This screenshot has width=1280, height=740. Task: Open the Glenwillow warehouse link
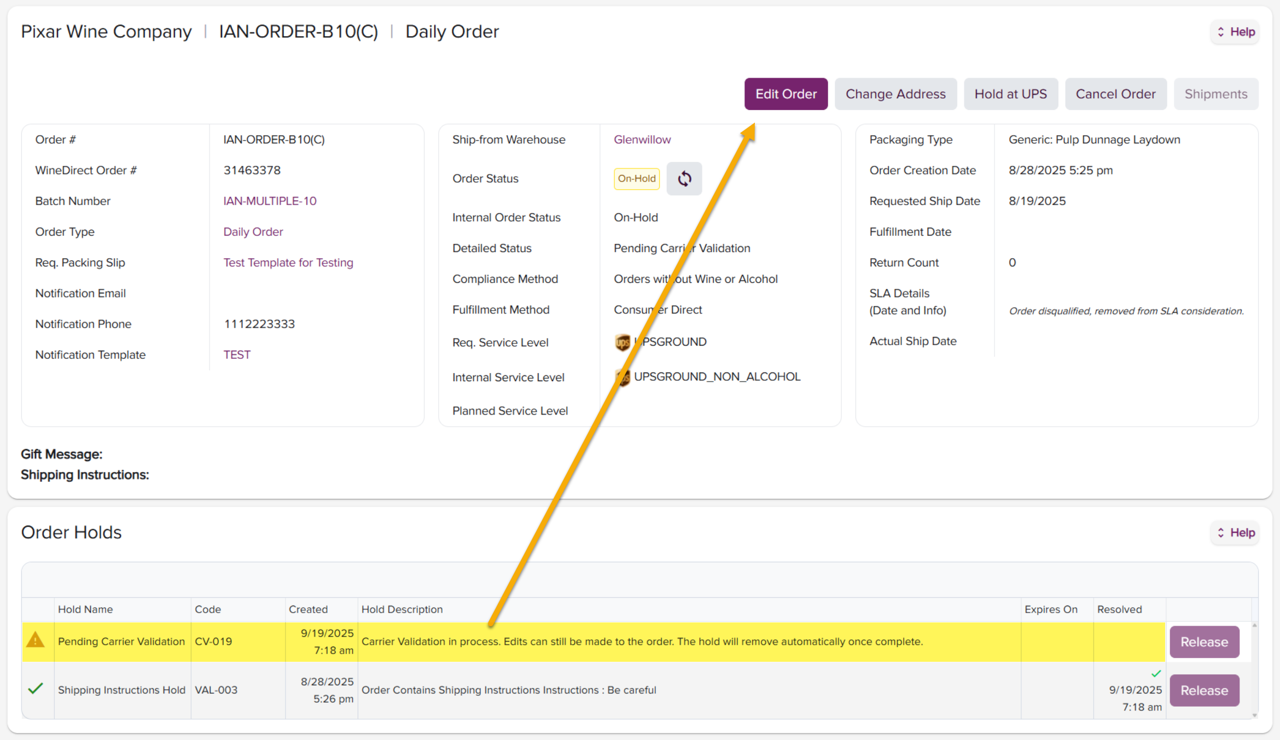(642, 140)
